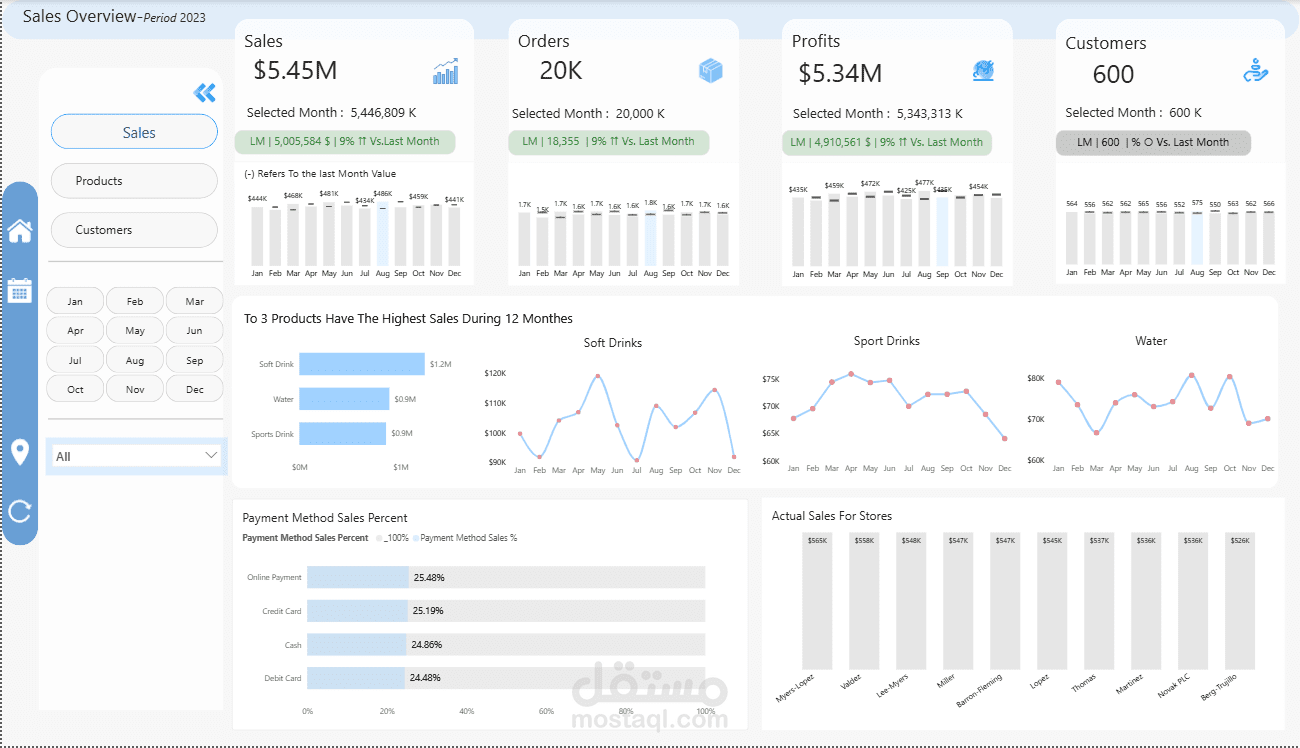Viewport: 1300px width, 748px height.
Task: Click the Myers-Lopez store bar
Action: click(817, 600)
